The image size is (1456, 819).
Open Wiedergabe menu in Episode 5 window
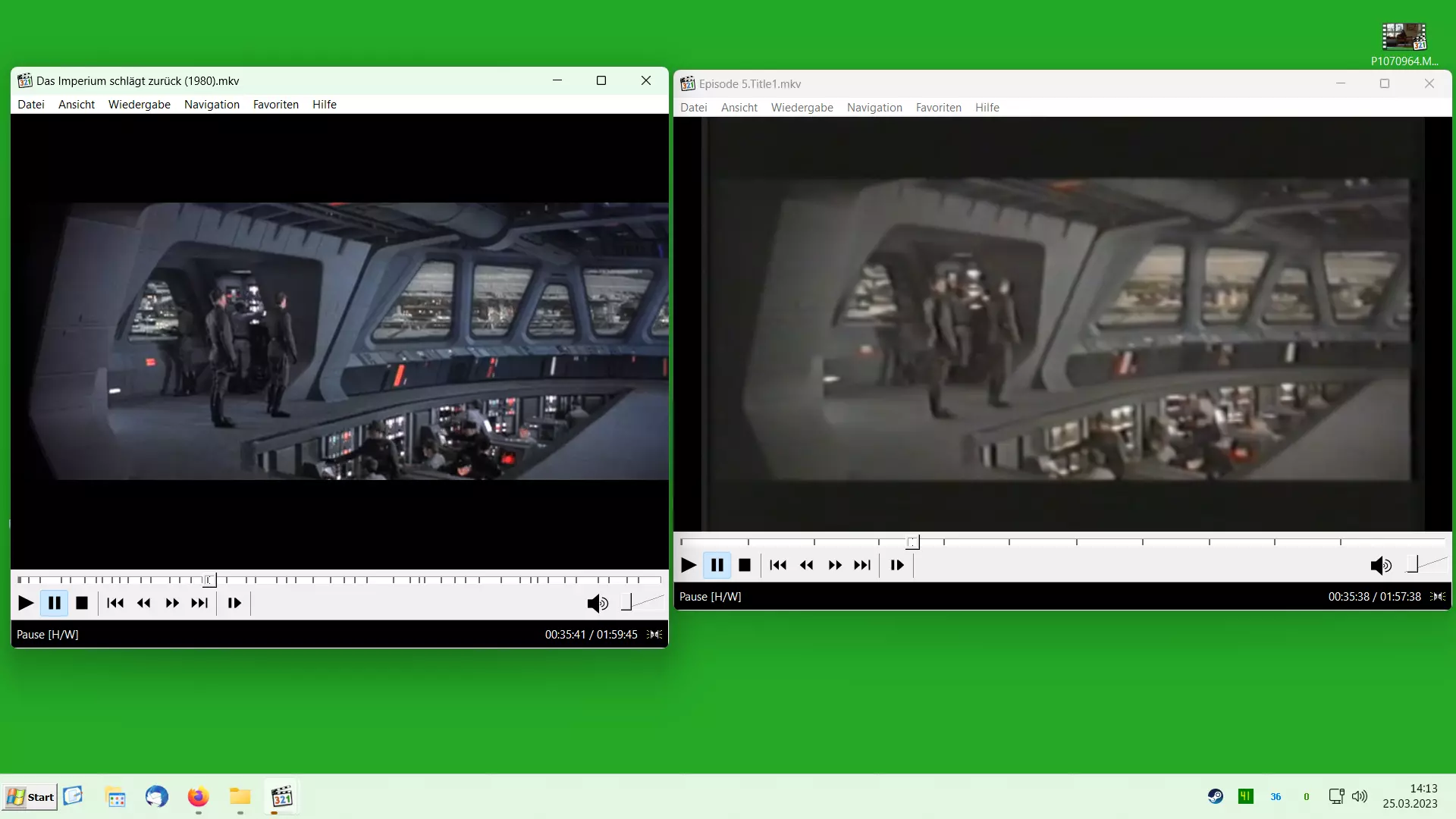[802, 108]
